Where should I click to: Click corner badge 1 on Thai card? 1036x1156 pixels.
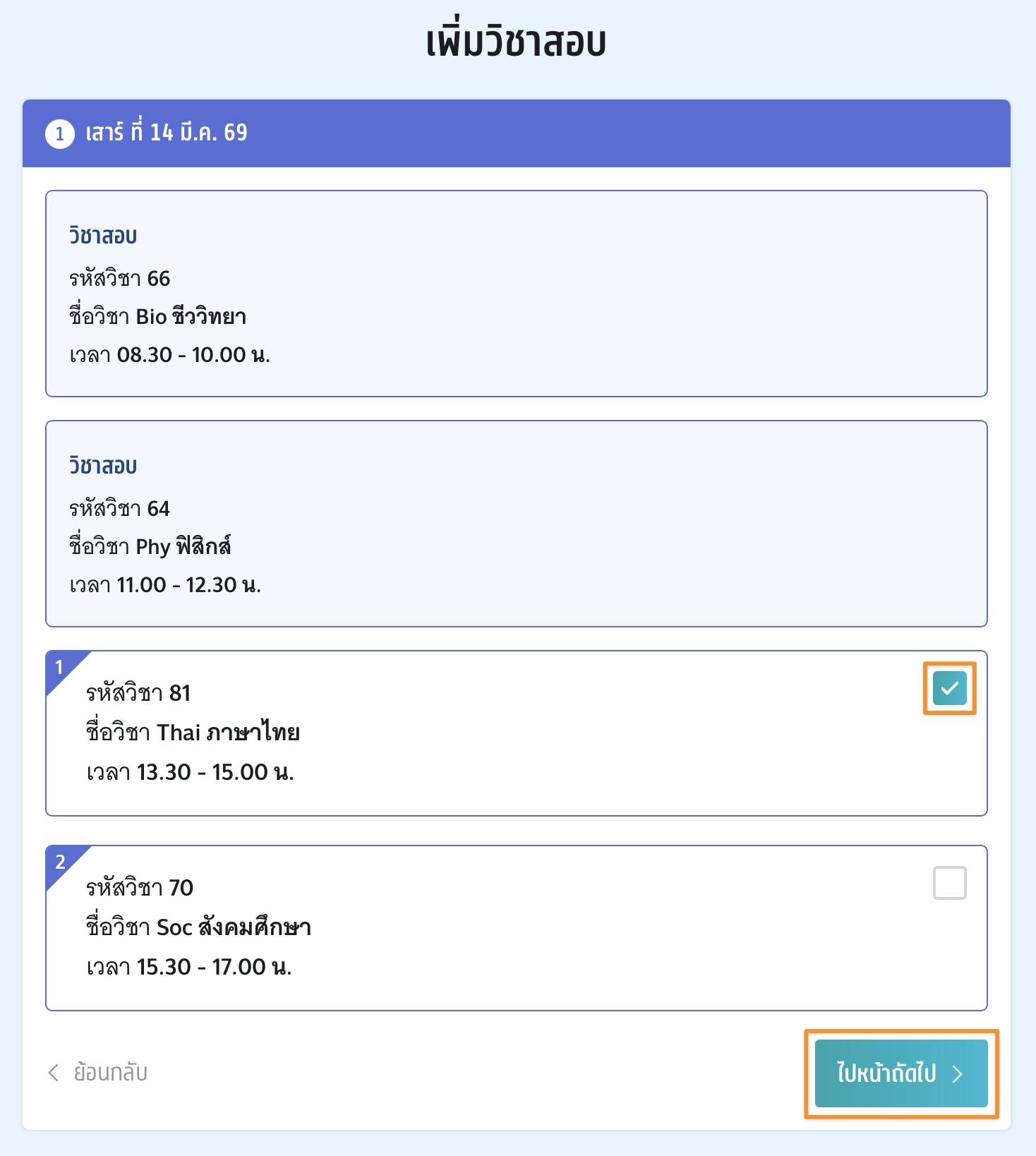(x=60, y=668)
